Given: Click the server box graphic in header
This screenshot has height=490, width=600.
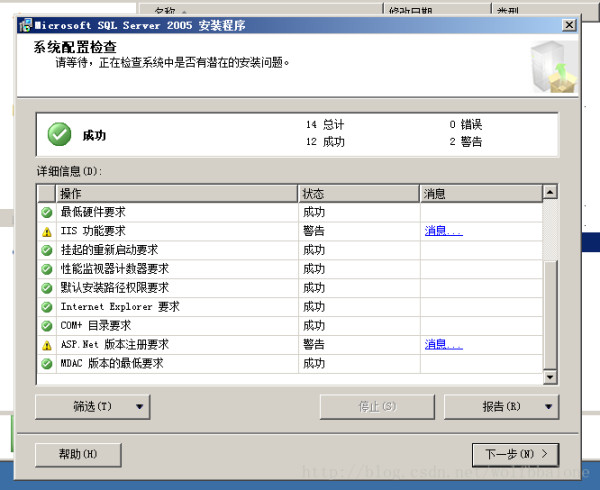Looking at the screenshot, I should coord(553,67).
